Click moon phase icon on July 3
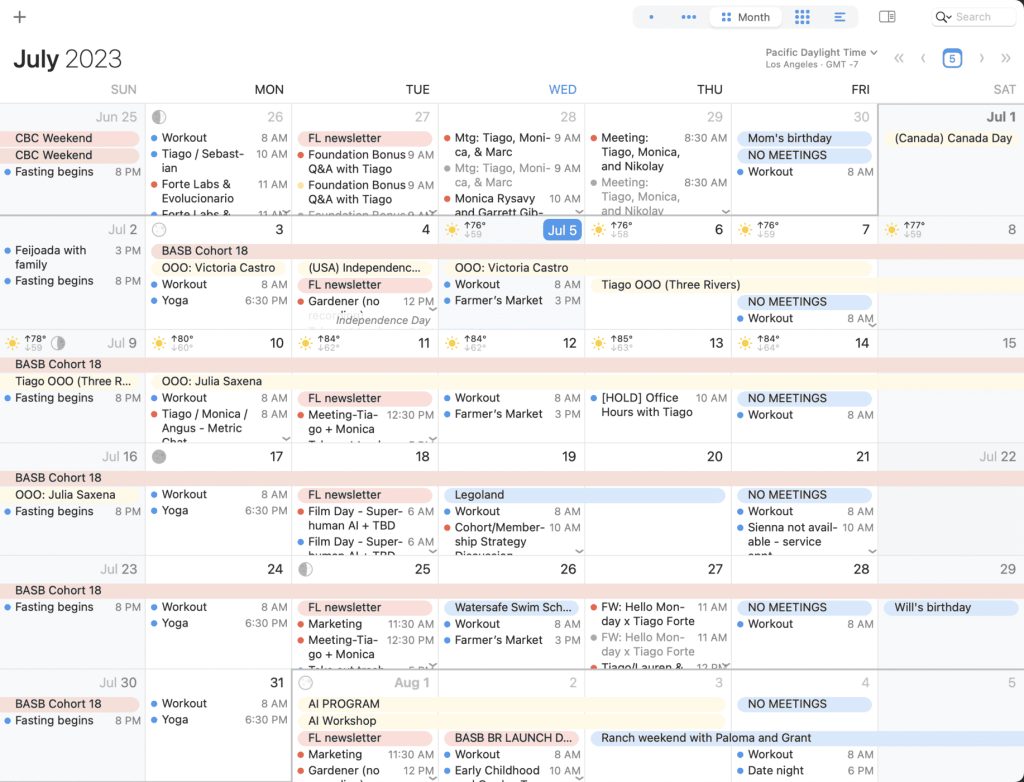Screen dimensions: 1024x782 159,229
